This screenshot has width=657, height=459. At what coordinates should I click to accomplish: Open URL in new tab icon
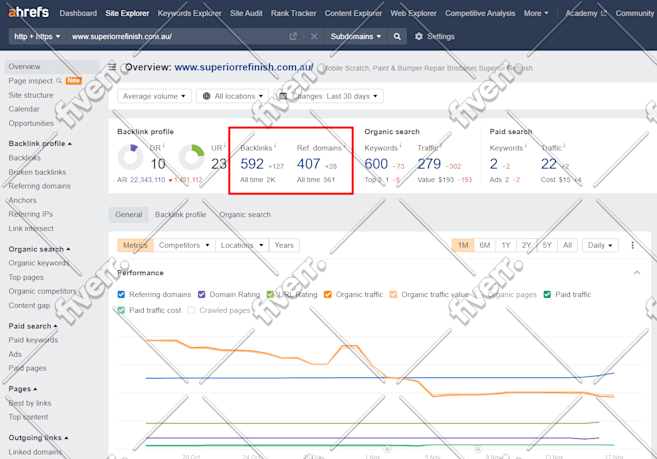tap(293, 36)
